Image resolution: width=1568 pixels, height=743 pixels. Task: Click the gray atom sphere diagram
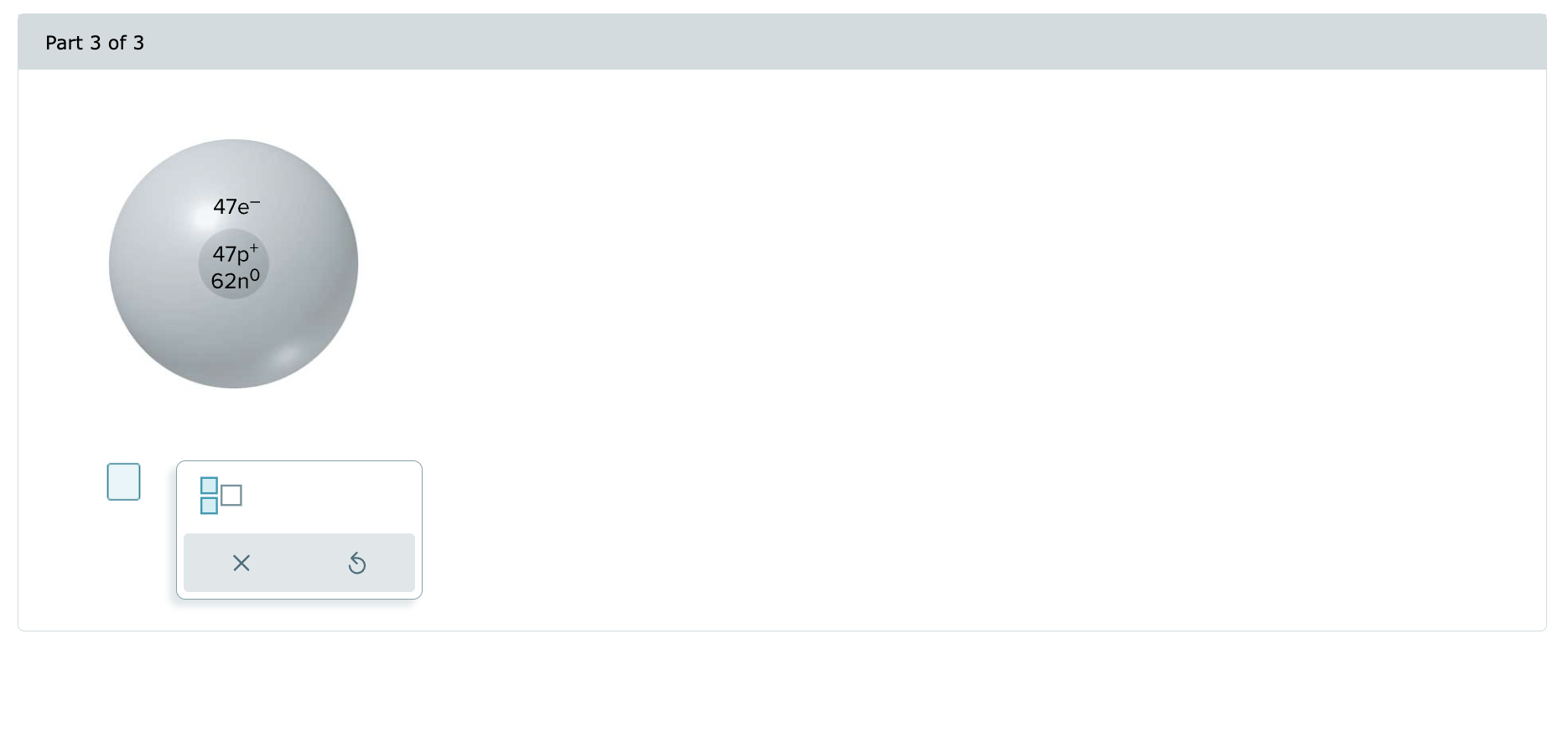pyautogui.click(x=234, y=263)
